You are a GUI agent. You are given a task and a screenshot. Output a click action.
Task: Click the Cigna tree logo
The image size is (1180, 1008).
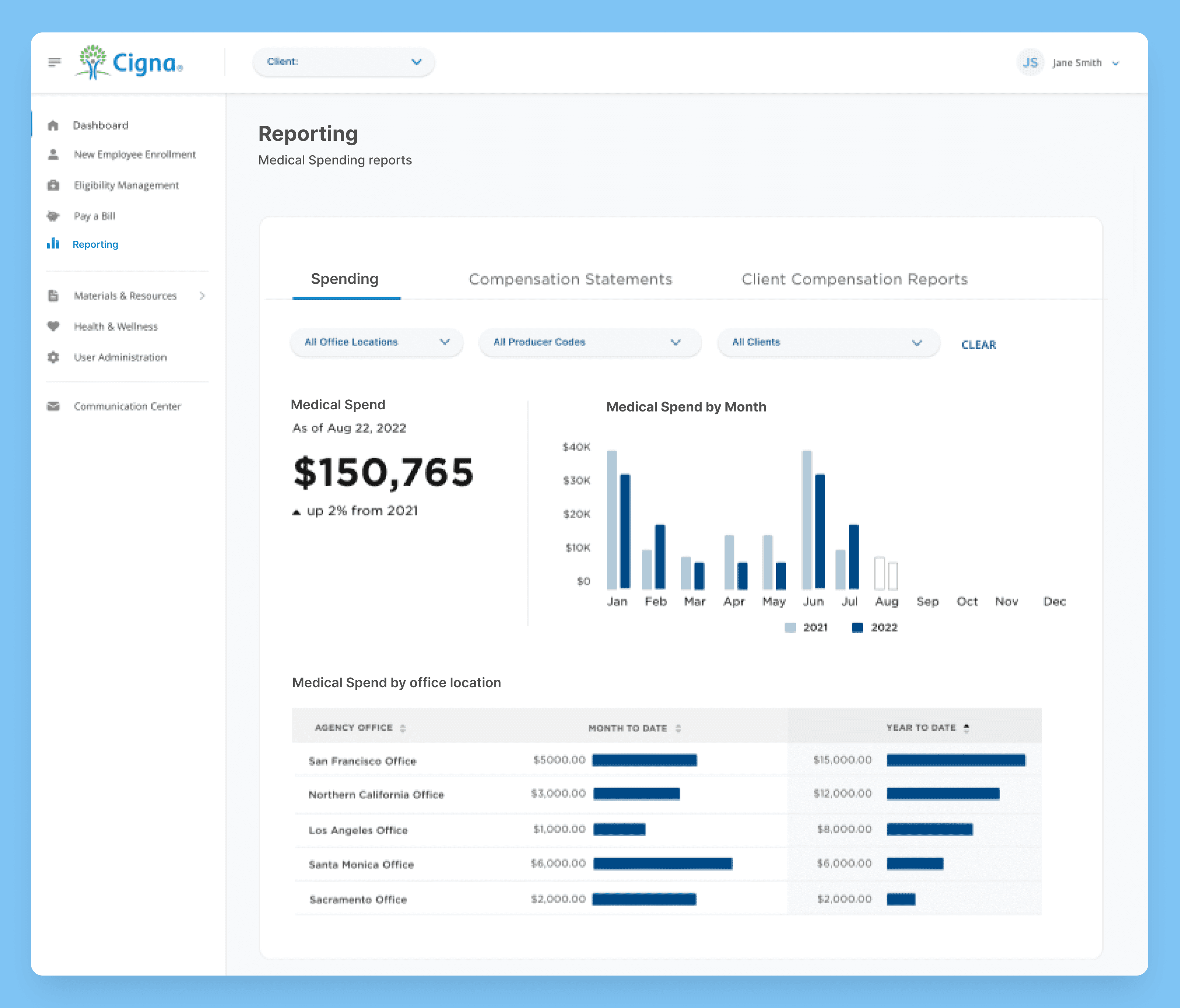click(92, 62)
